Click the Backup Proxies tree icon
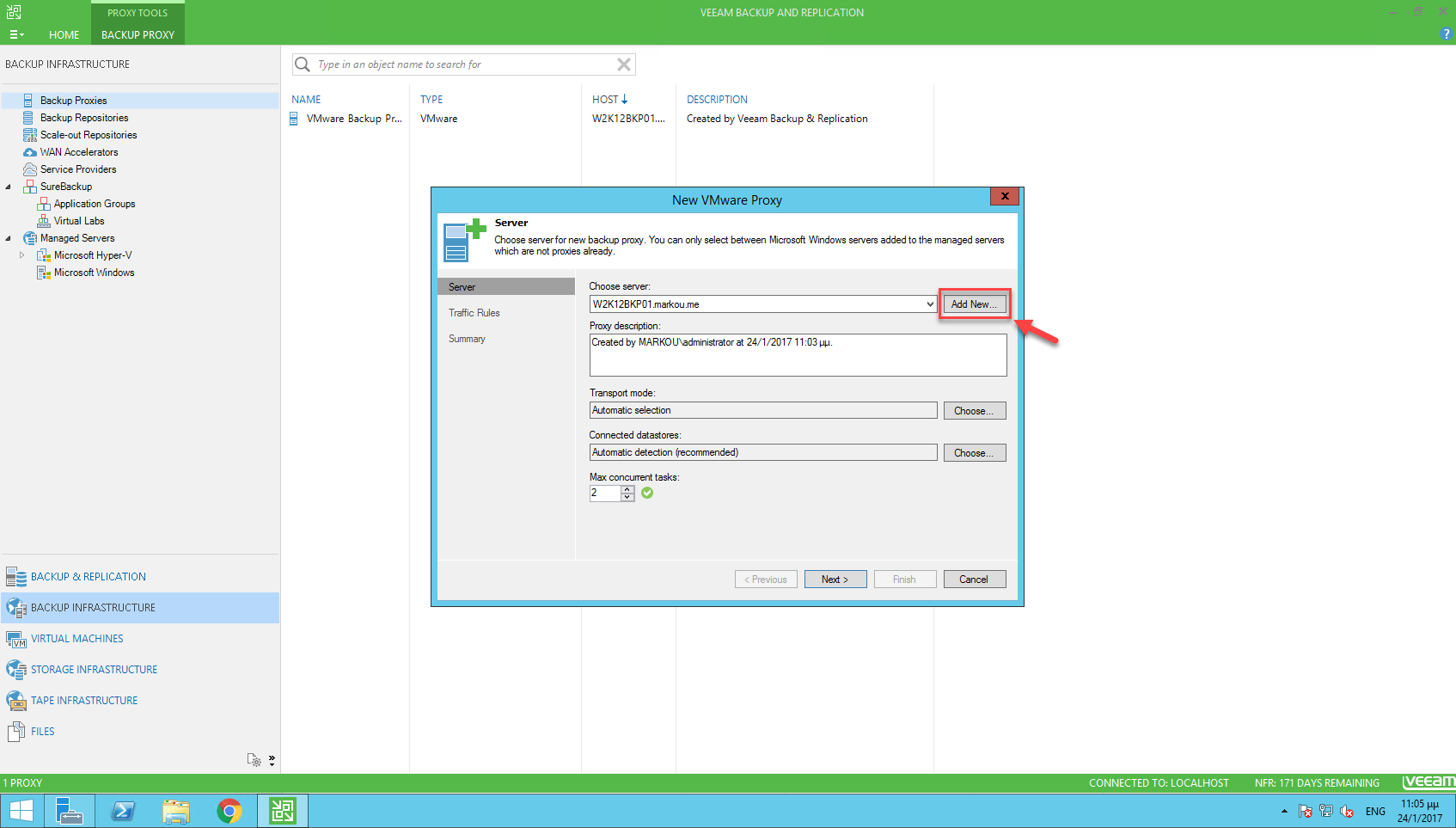 (x=28, y=101)
